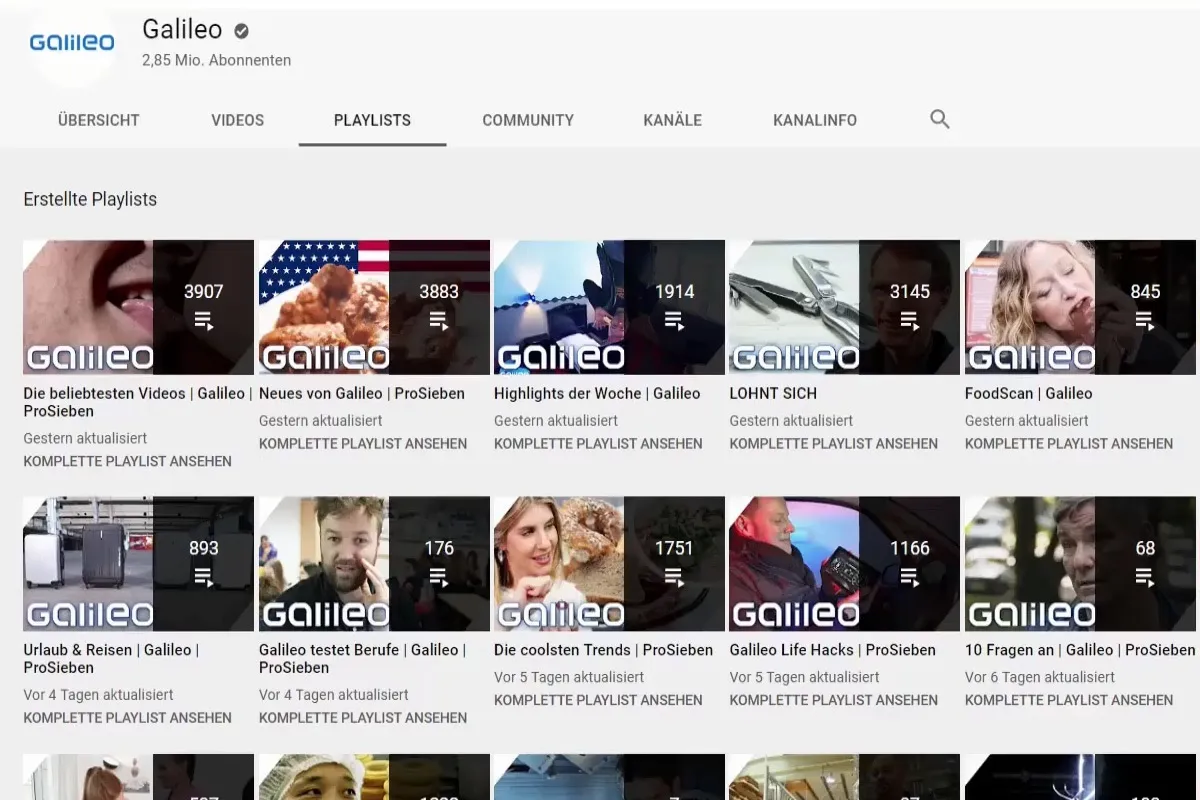Open the multitool thumbnail of LOHNT SICH
This screenshot has height=800, width=1200.
coord(845,307)
